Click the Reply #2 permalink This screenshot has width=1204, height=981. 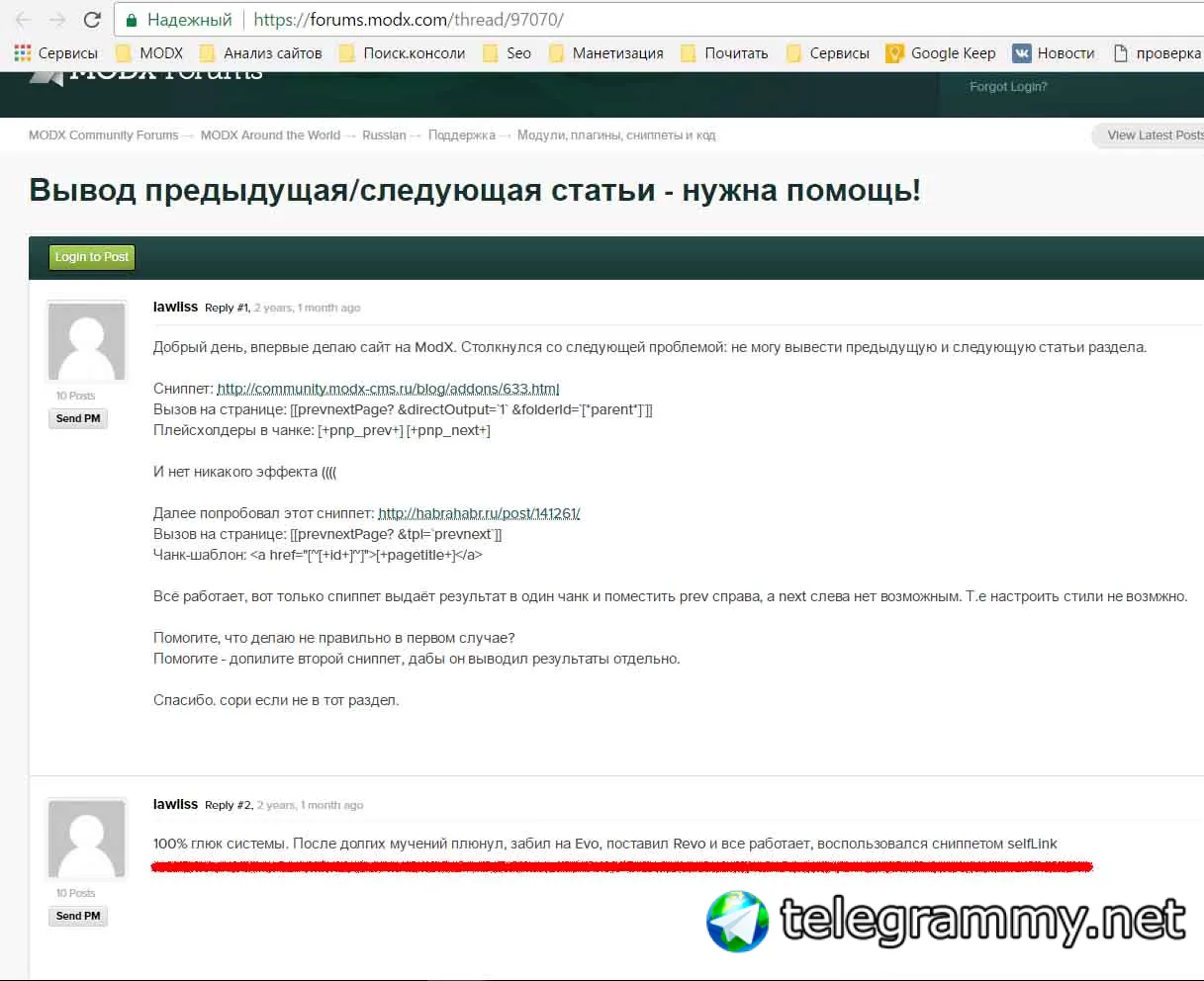pyautogui.click(x=229, y=805)
